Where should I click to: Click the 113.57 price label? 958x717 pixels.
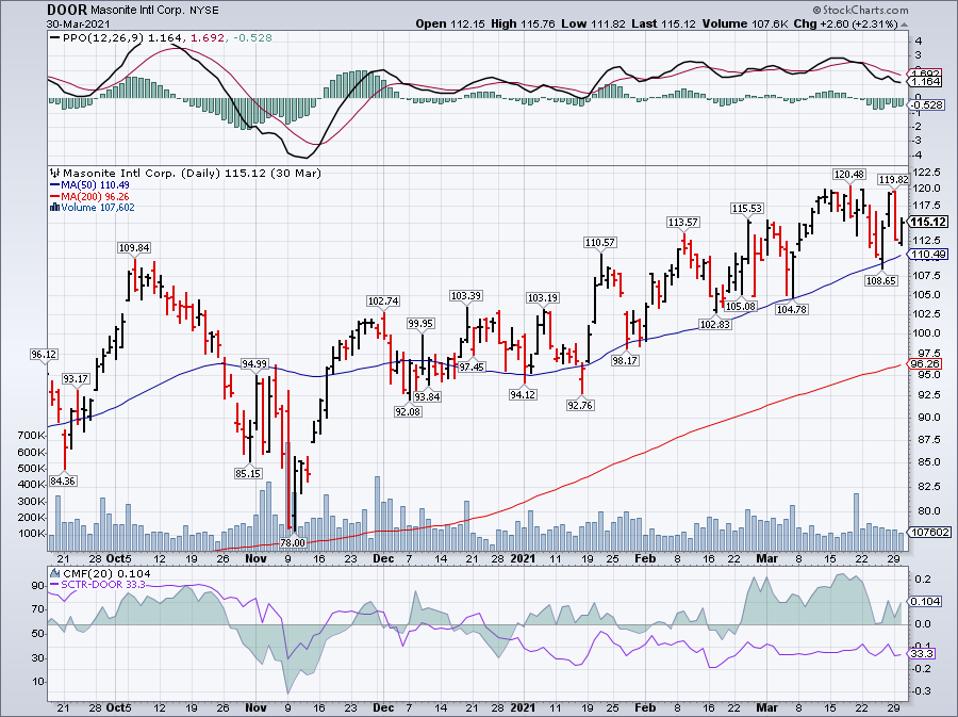(x=683, y=222)
